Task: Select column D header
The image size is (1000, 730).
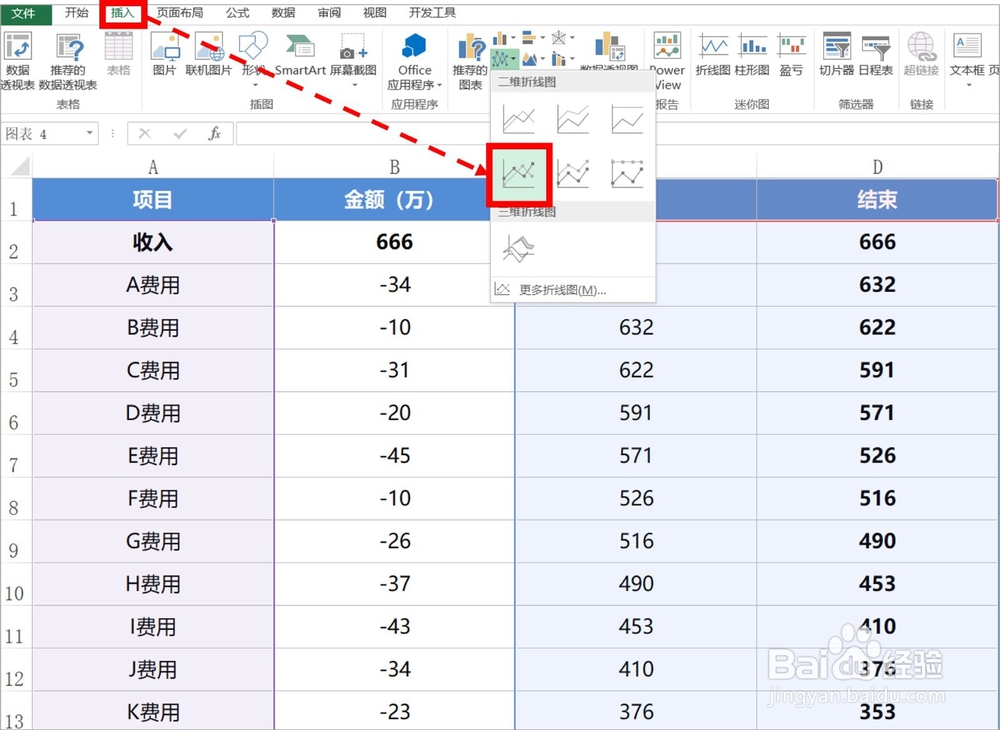Action: tap(878, 167)
